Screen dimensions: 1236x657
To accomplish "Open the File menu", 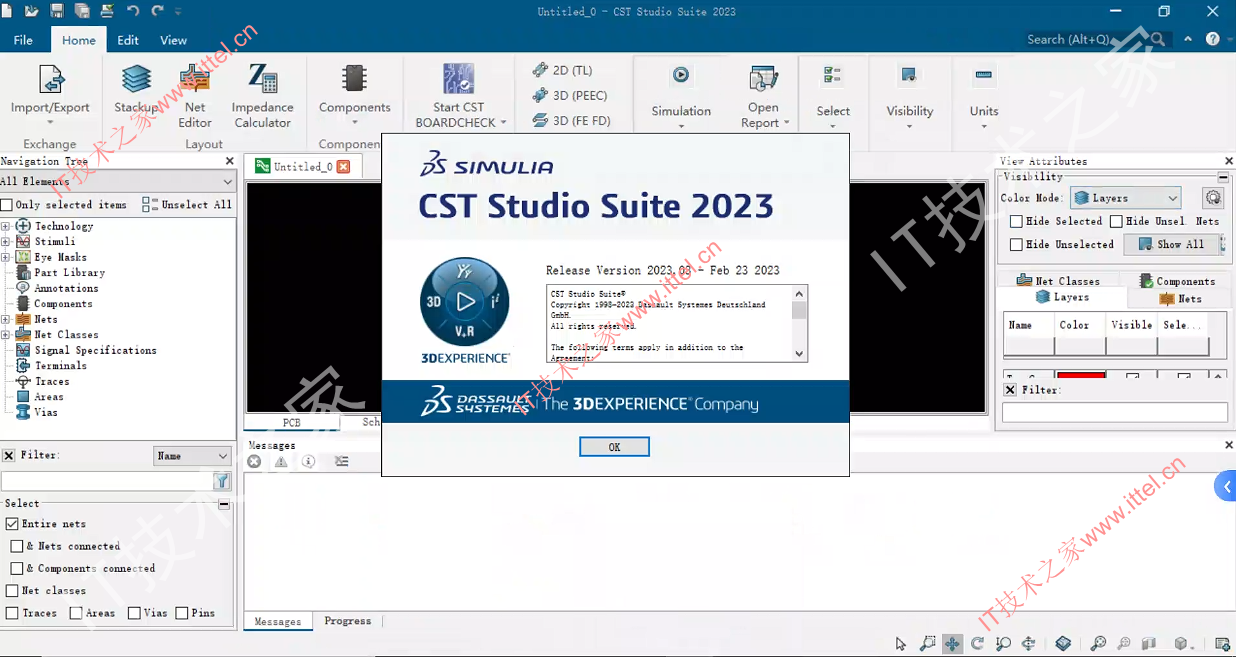I will 23,40.
